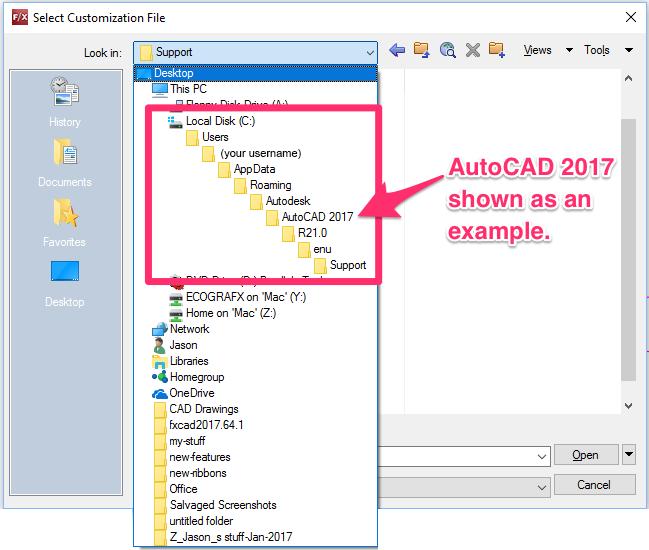Image resolution: width=649 pixels, height=550 pixels.
Task: Select Local Disk (C:)
Action: click(x=212, y=121)
